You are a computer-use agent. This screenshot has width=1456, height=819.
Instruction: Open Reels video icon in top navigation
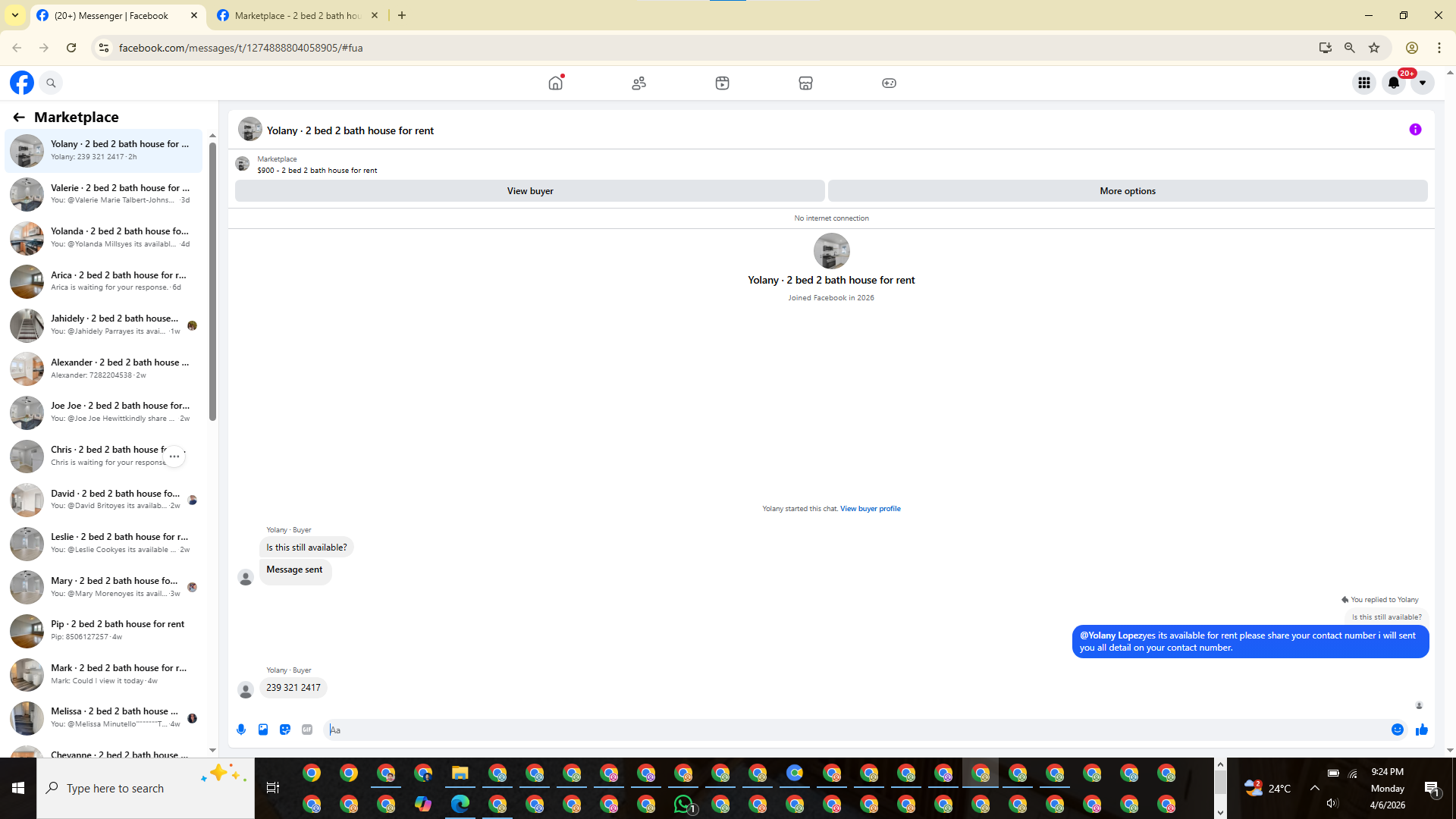pyautogui.click(x=723, y=83)
